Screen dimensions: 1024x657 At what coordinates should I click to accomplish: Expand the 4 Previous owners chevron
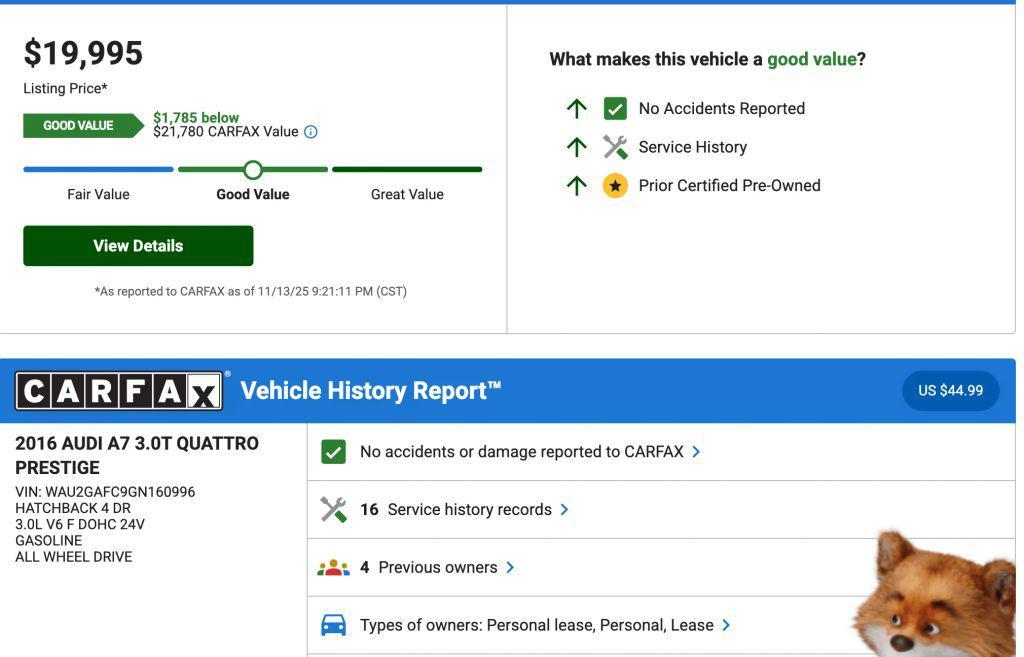point(510,568)
